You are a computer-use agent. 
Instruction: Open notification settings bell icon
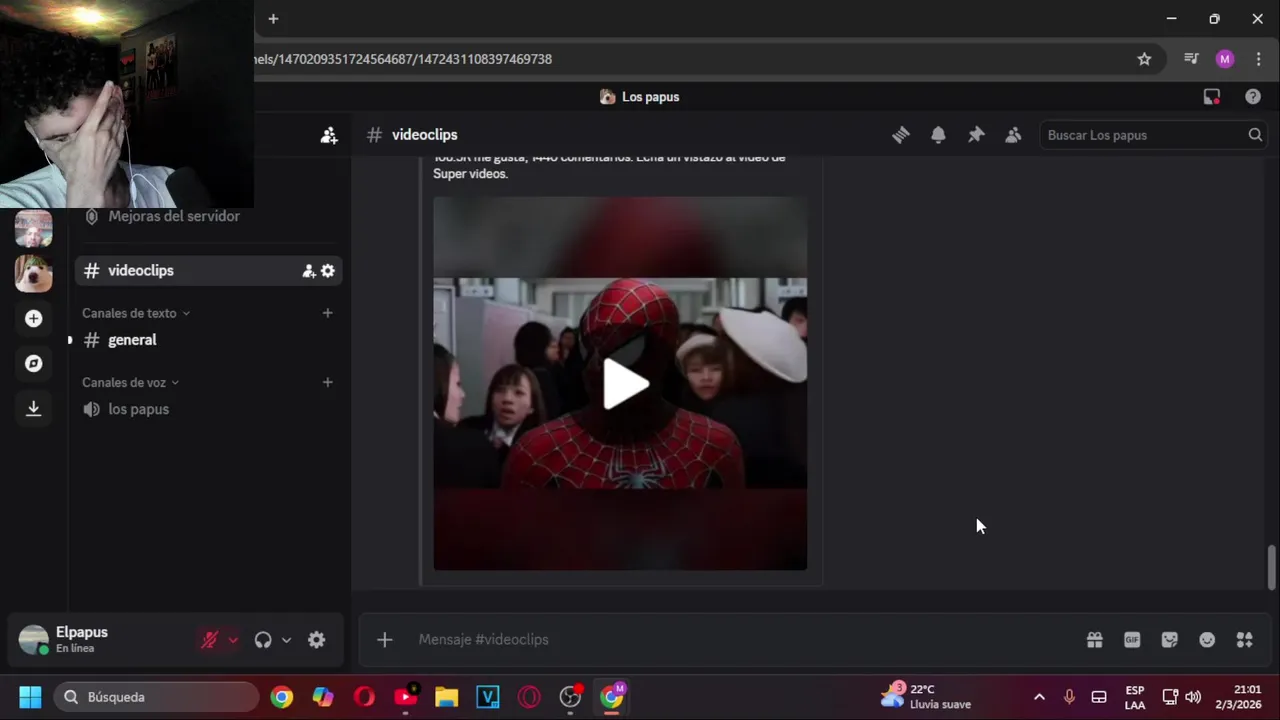938,135
